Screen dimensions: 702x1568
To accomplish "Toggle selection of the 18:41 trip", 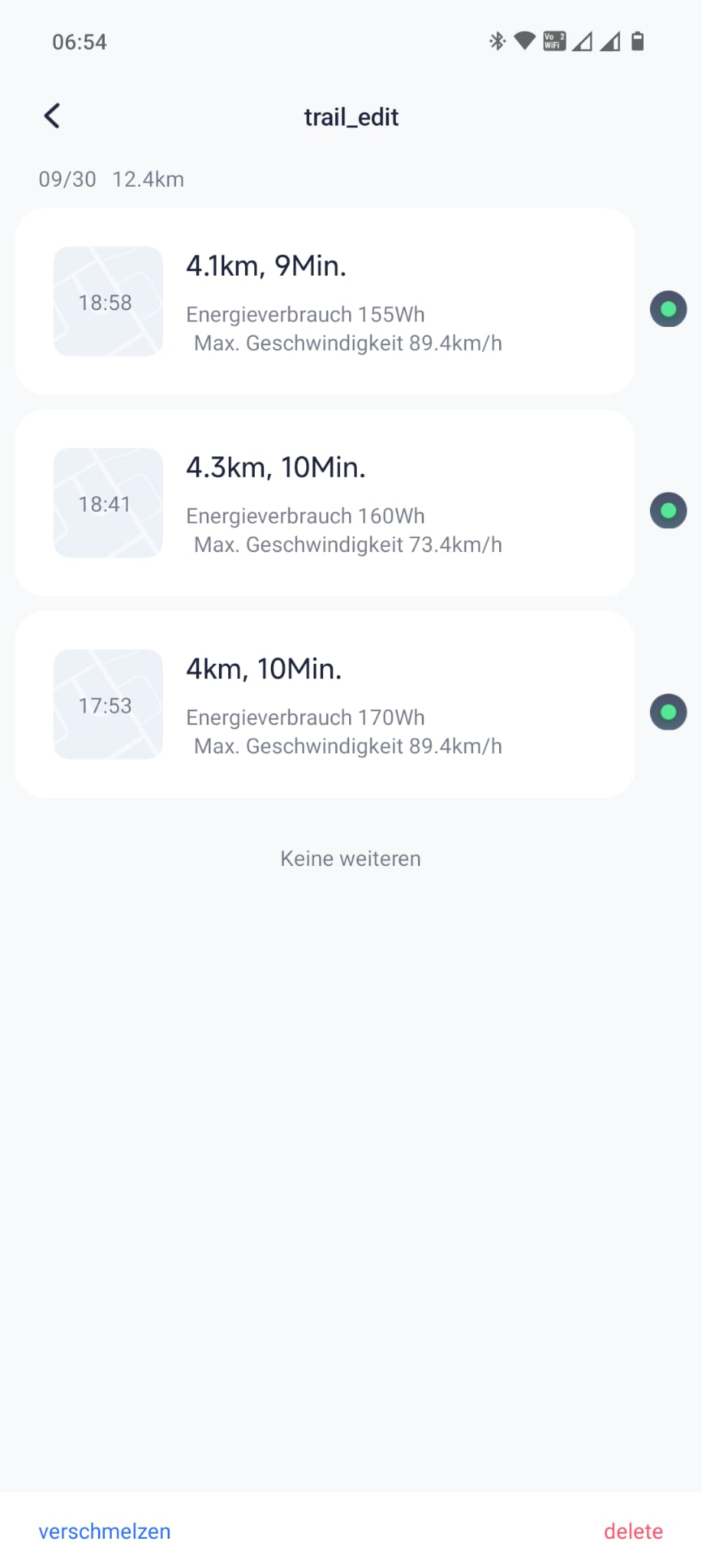I will 668,511.
